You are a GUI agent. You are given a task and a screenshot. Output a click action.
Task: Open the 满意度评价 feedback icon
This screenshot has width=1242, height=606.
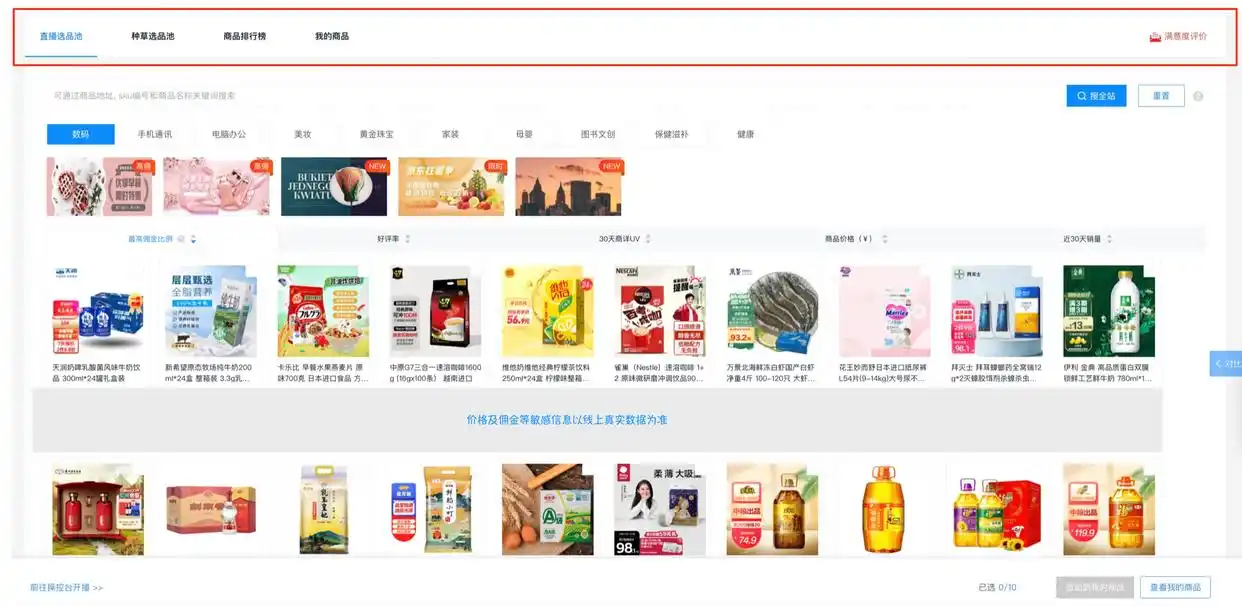tap(1155, 37)
